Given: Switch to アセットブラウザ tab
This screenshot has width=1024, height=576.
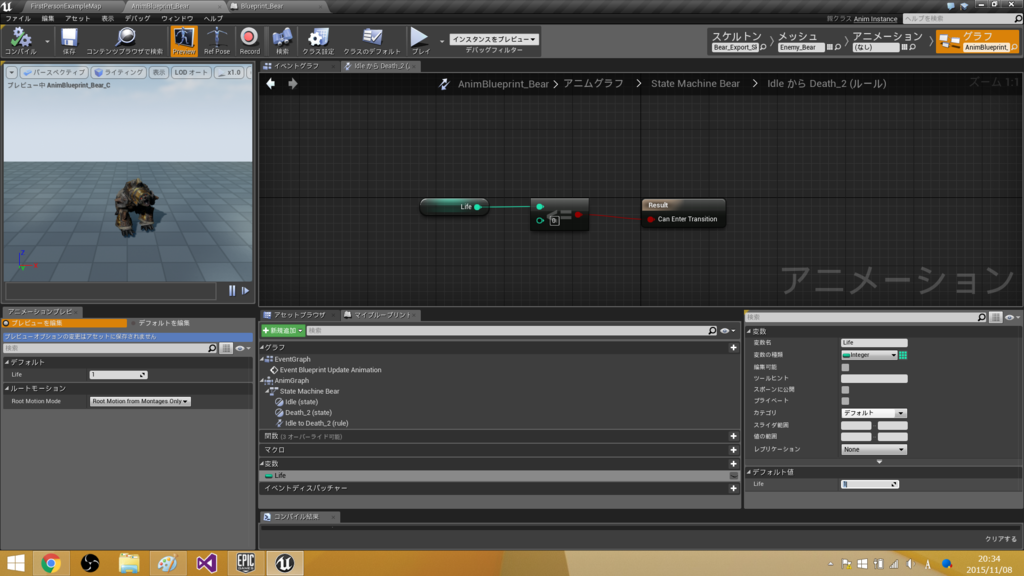Looking at the screenshot, I should point(299,315).
